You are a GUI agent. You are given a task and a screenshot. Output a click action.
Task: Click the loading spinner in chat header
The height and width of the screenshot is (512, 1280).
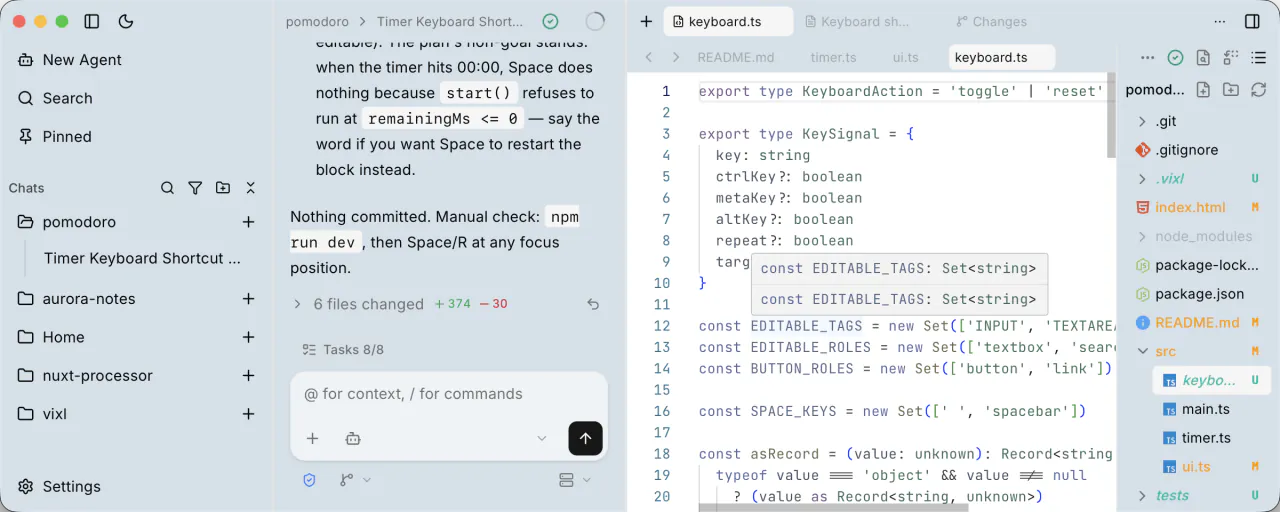(594, 21)
